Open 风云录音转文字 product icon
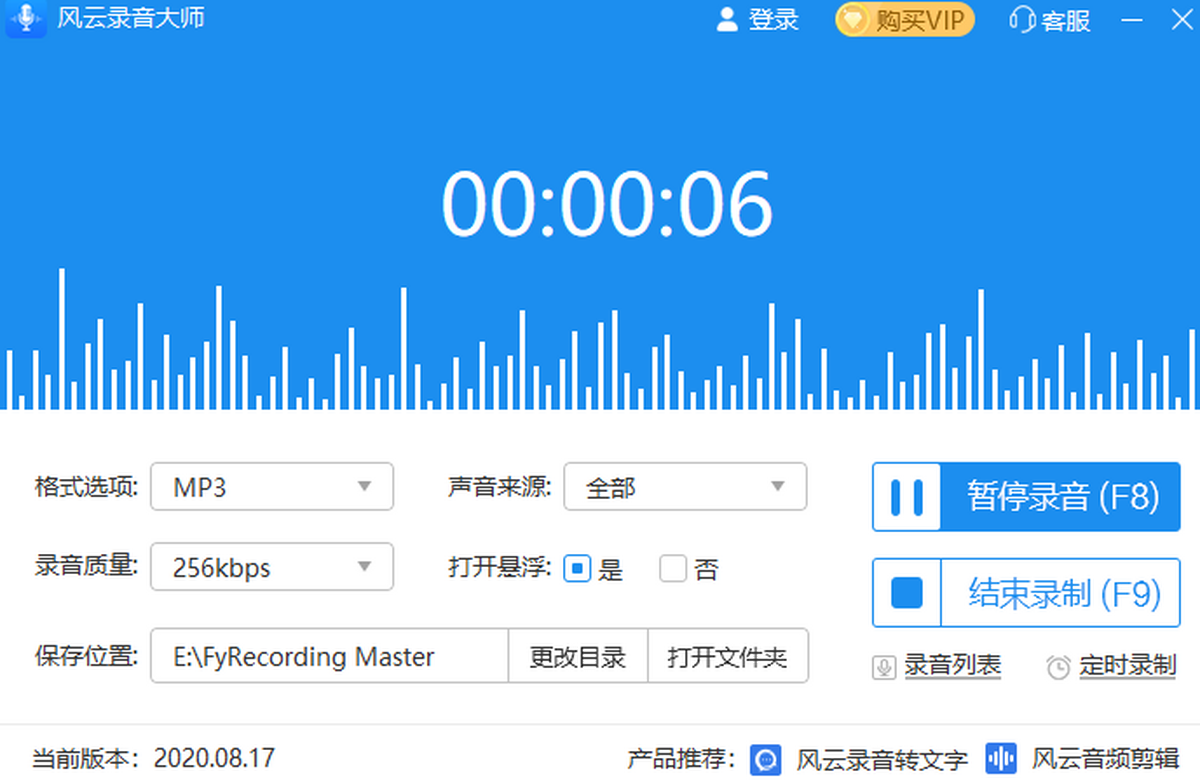This screenshot has width=1200, height=781. coord(766,758)
